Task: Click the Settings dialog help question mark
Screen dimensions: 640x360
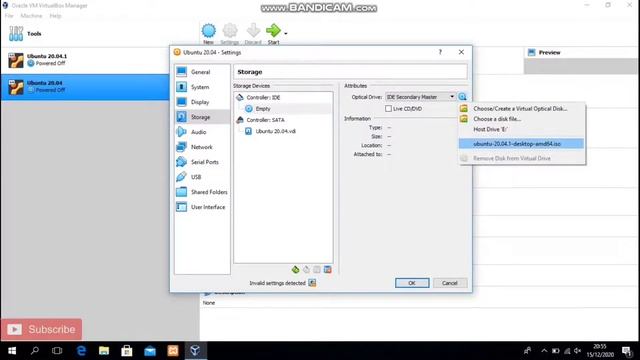Action: 440,52
